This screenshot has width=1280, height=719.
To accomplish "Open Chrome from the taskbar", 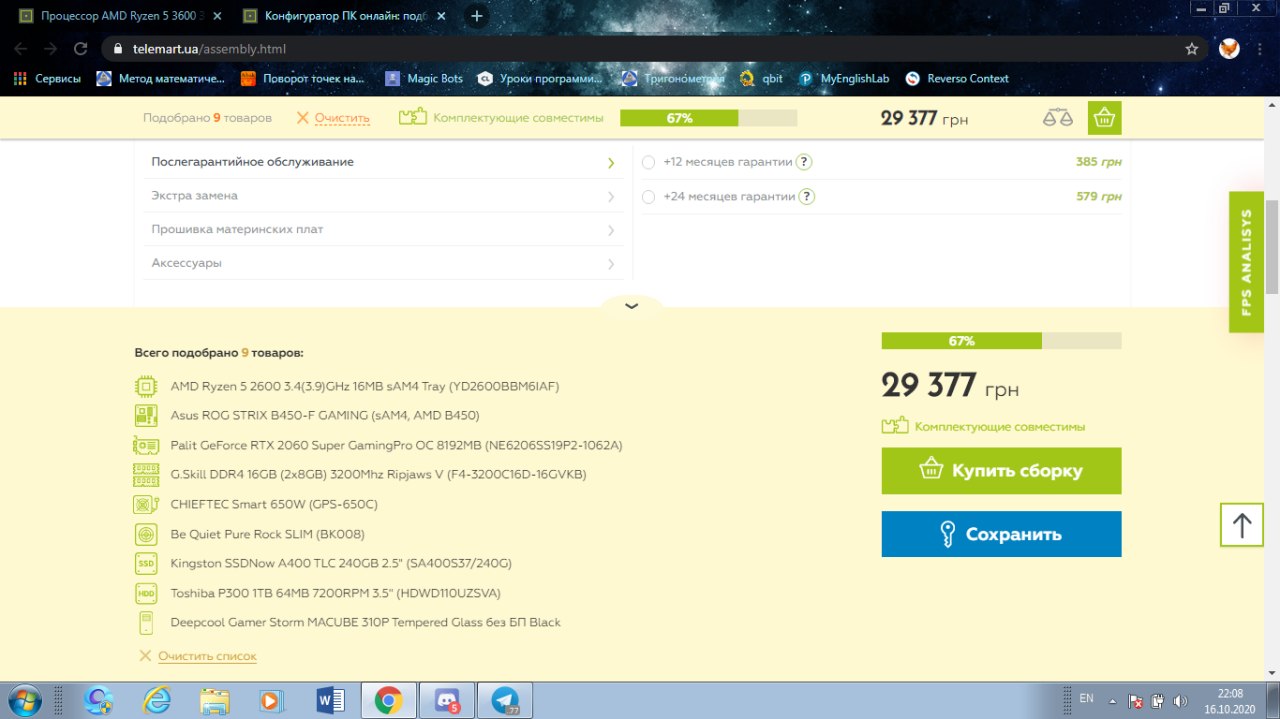I will (x=389, y=701).
